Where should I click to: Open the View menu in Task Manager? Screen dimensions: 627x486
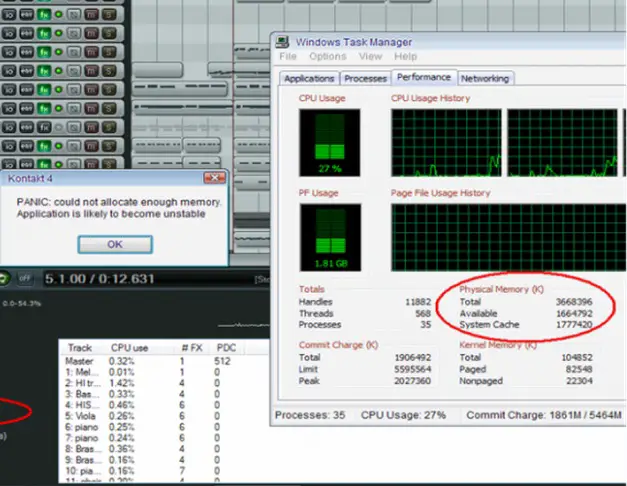tap(370, 56)
